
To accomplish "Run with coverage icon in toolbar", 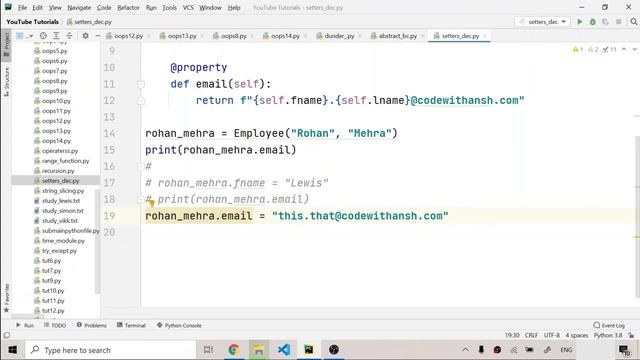I will tap(605, 22).
